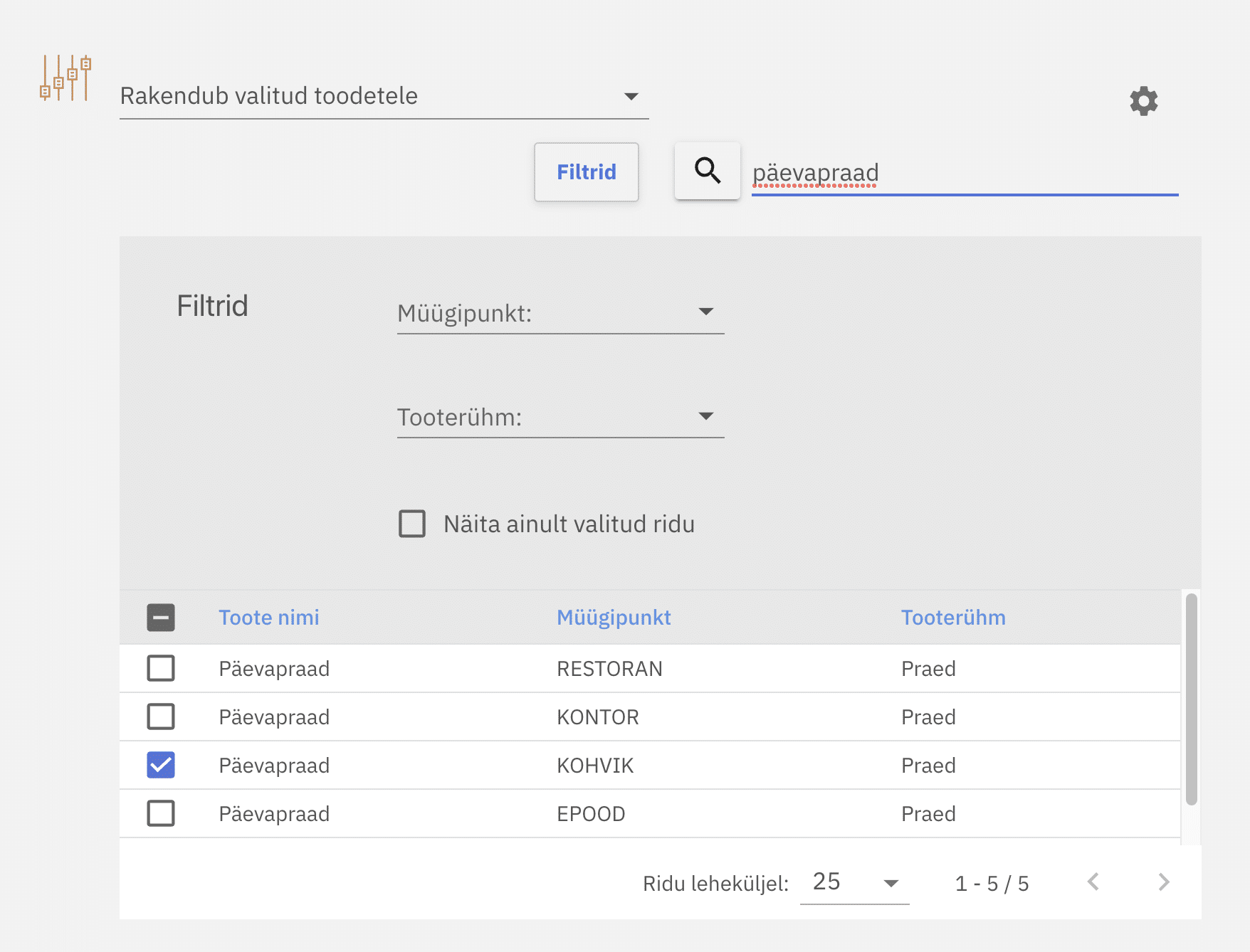Viewport: 1250px width, 952px height.
Task: Select the KONTOR row checkbox
Action: point(161,716)
